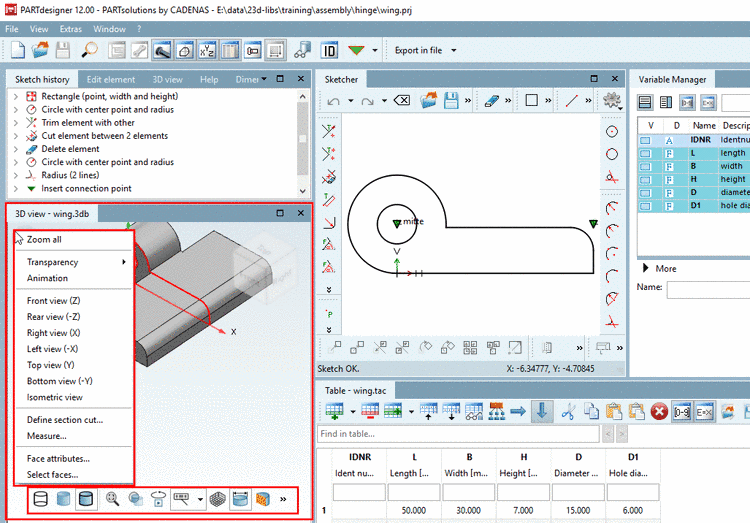The height and width of the screenshot is (523, 750).
Task: Choose Define section cut... menu entry
Action: pos(74,420)
